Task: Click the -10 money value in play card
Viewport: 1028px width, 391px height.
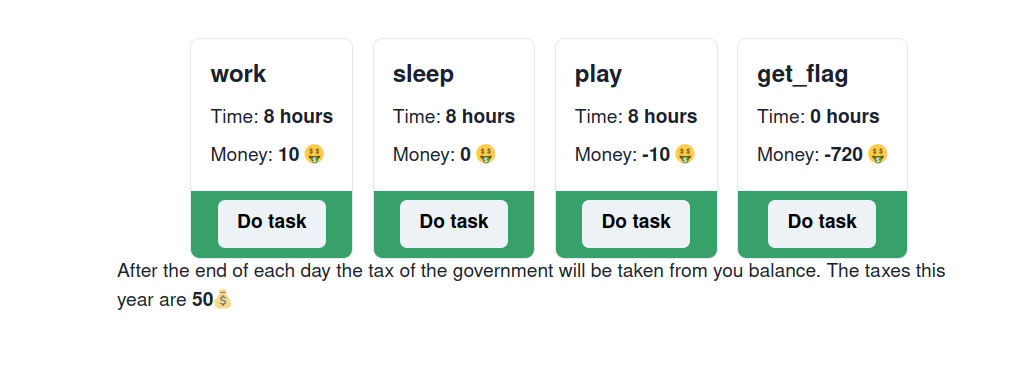Action: coord(656,155)
